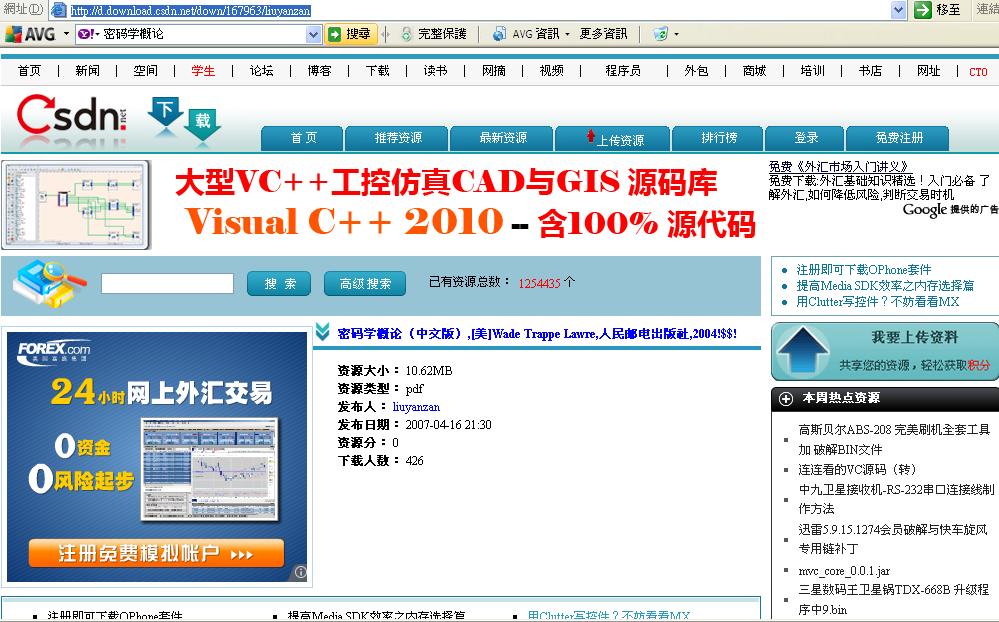Open red 学生 link in top navigation
Screen dimensions: 999x622
(x=203, y=71)
